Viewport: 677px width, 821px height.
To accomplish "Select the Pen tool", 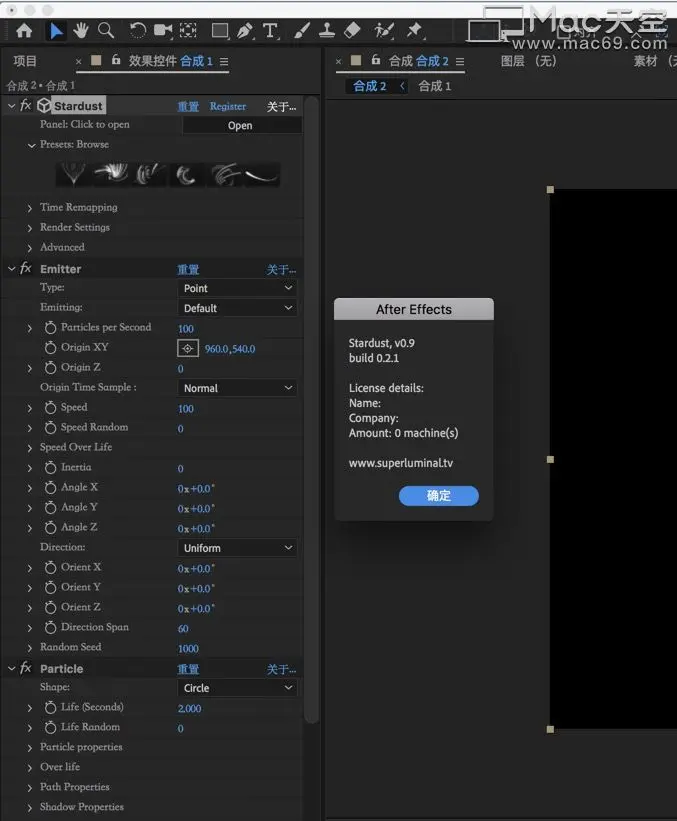I will point(245,31).
